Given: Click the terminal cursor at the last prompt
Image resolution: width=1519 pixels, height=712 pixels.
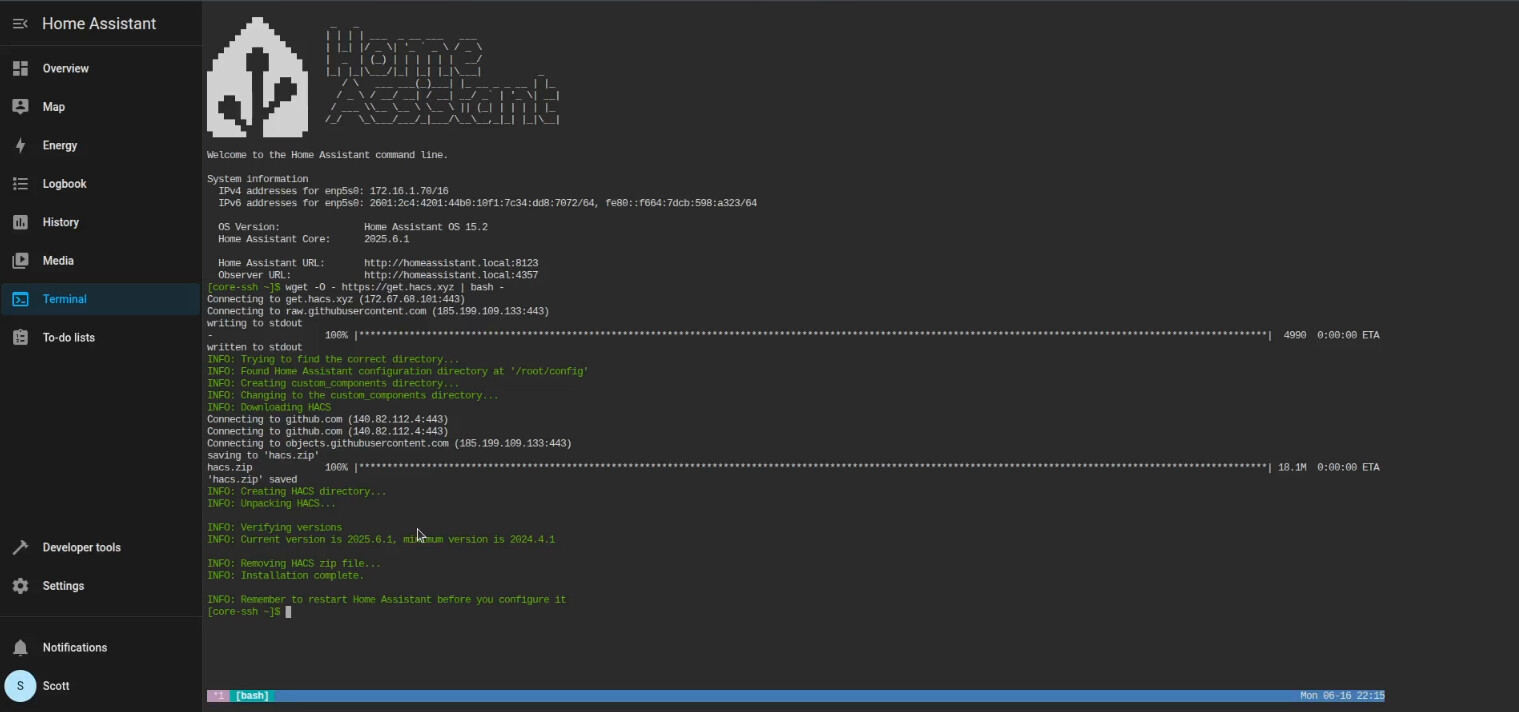Looking at the screenshot, I should tap(288, 612).
